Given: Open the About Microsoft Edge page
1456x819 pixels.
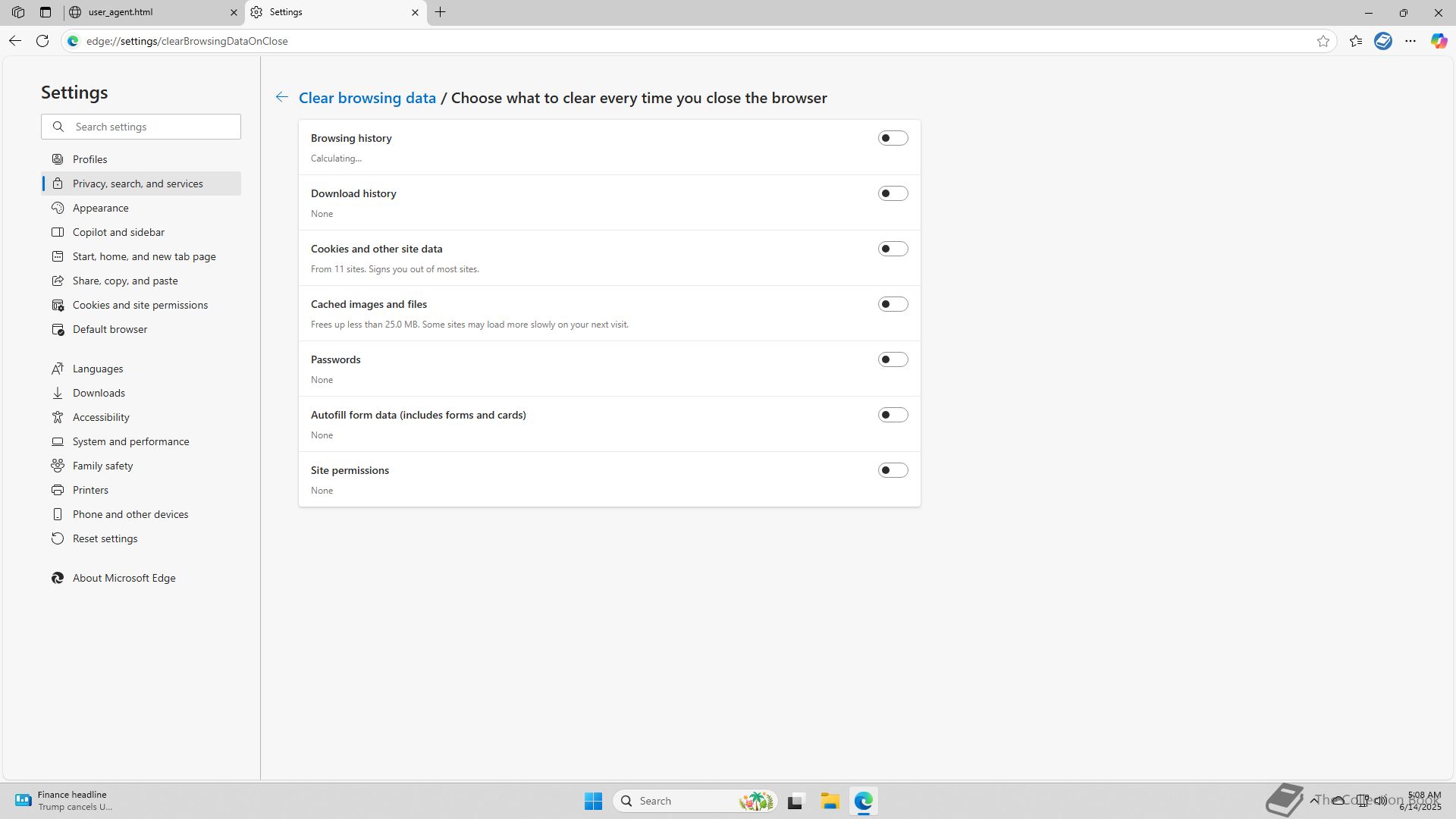Looking at the screenshot, I should [124, 578].
